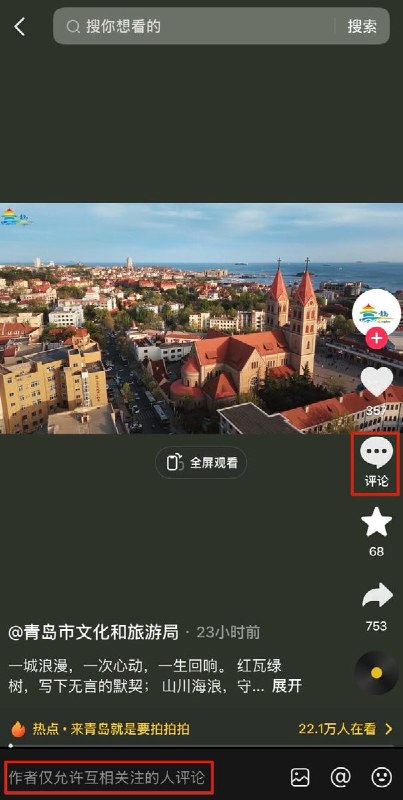Tap the 23小时前 timestamp
This screenshot has width=403, height=800.
228,633
